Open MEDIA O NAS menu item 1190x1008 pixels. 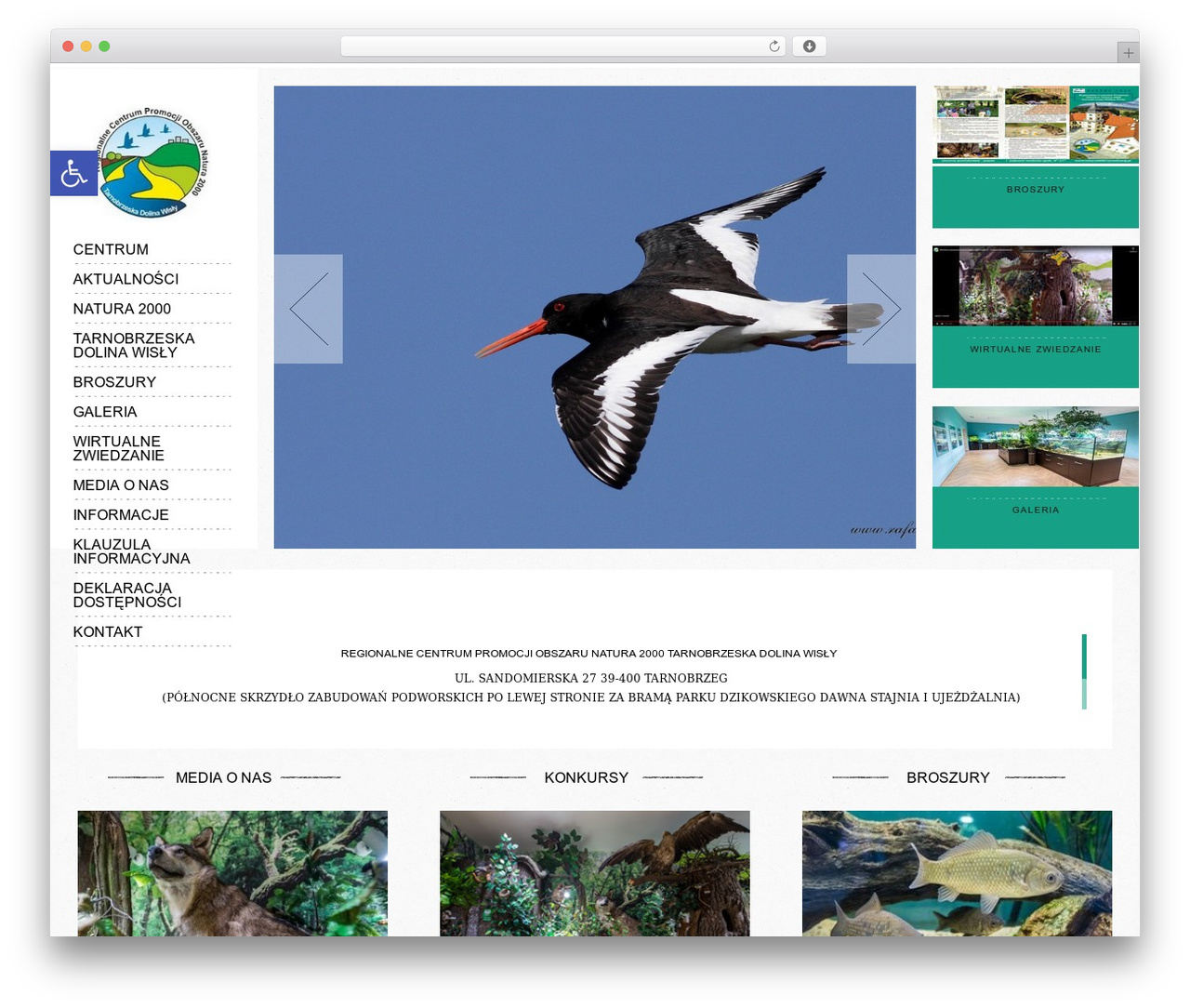pyautogui.click(x=121, y=485)
